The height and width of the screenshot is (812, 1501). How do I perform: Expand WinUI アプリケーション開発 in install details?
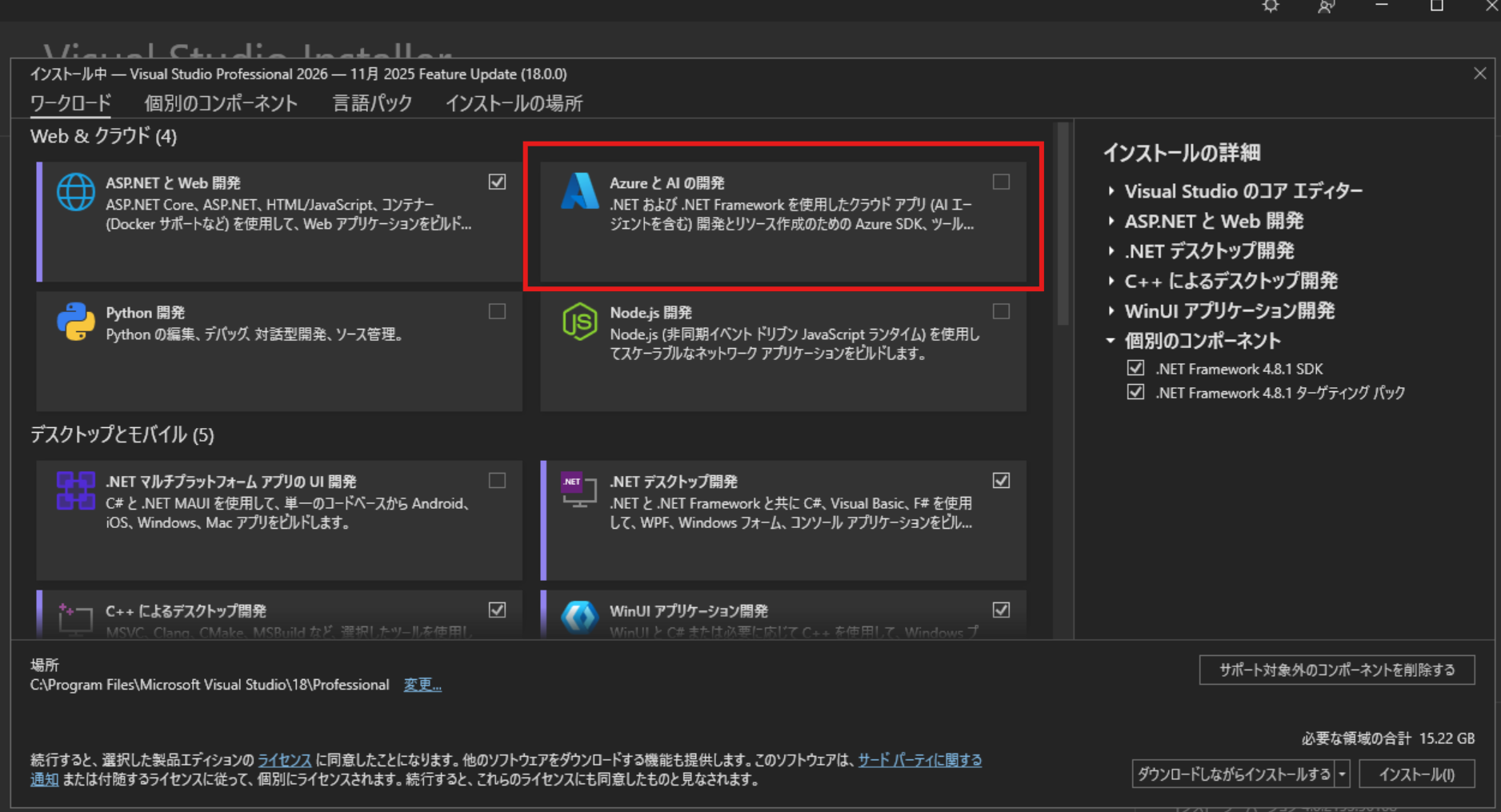pos(1111,310)
